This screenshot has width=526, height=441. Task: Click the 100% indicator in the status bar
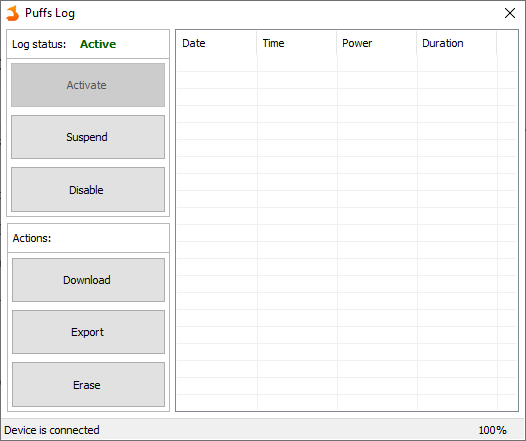click(x=492, y=430)
